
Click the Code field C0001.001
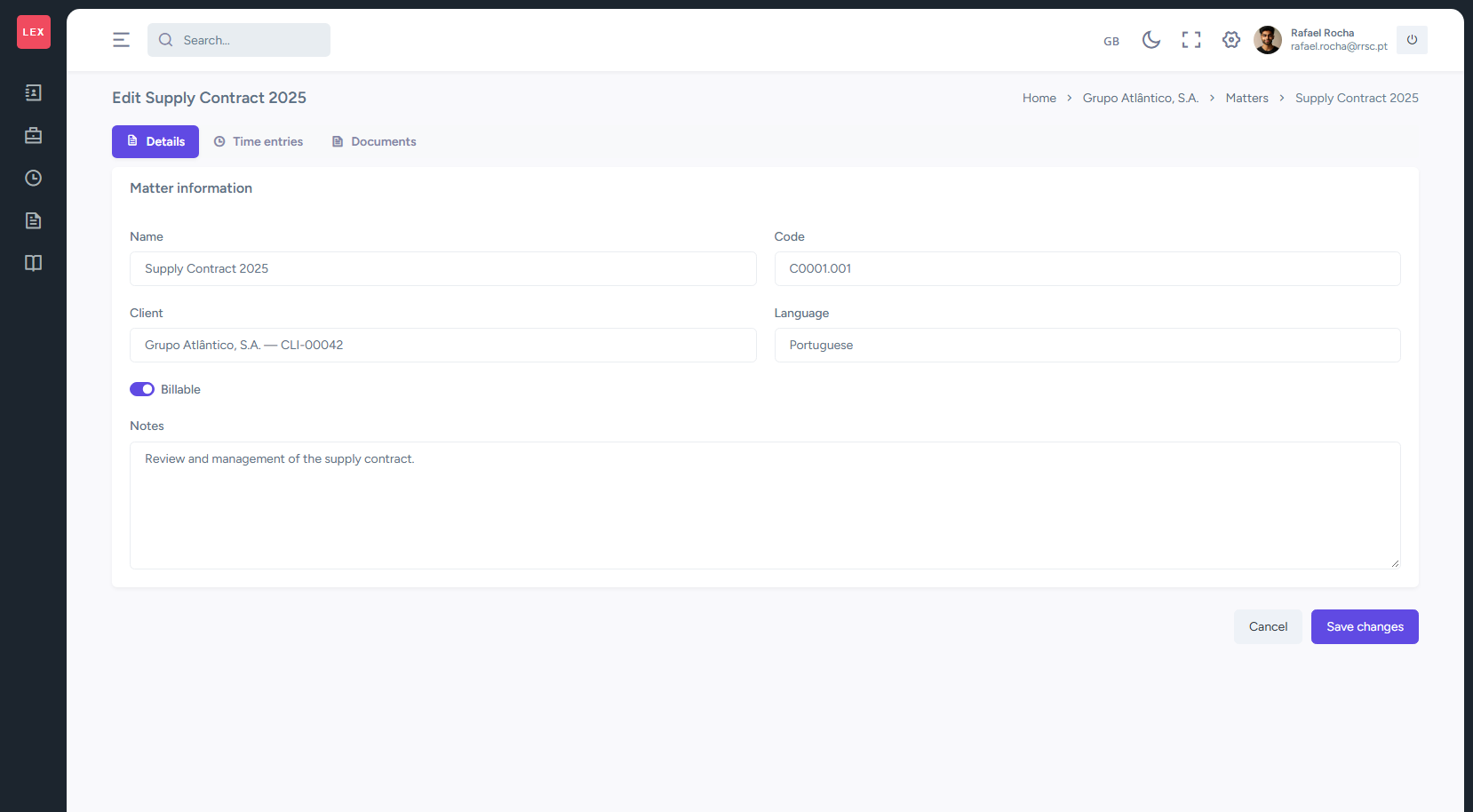[1087, 268]
